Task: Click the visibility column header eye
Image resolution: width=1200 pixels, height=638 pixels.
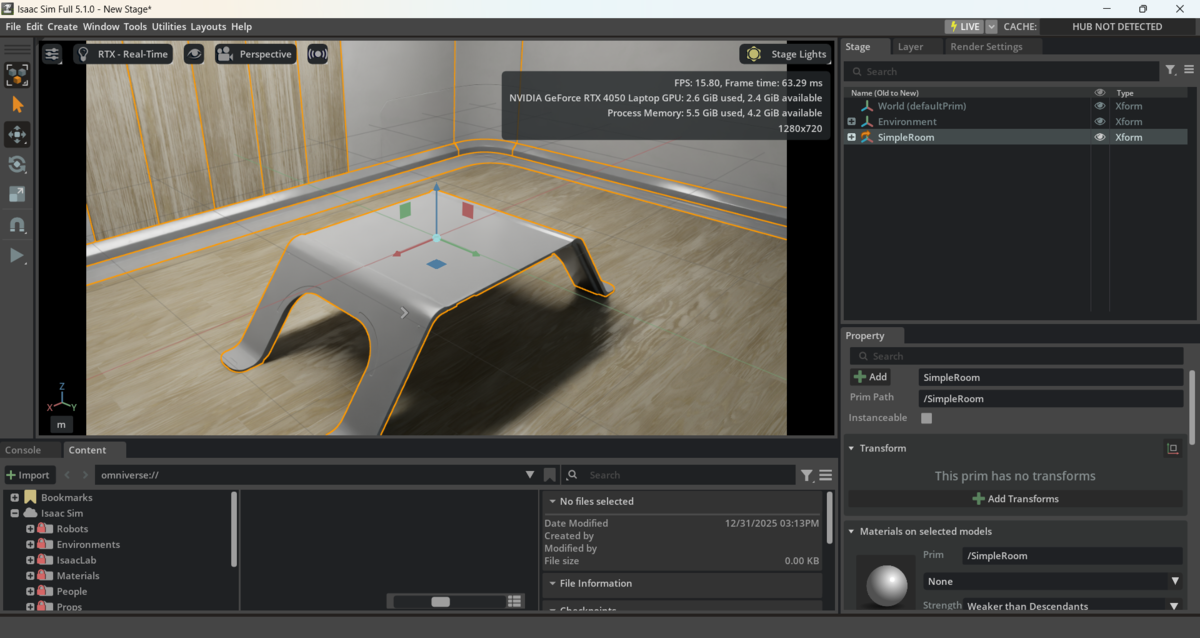Action: point(1100,92)
